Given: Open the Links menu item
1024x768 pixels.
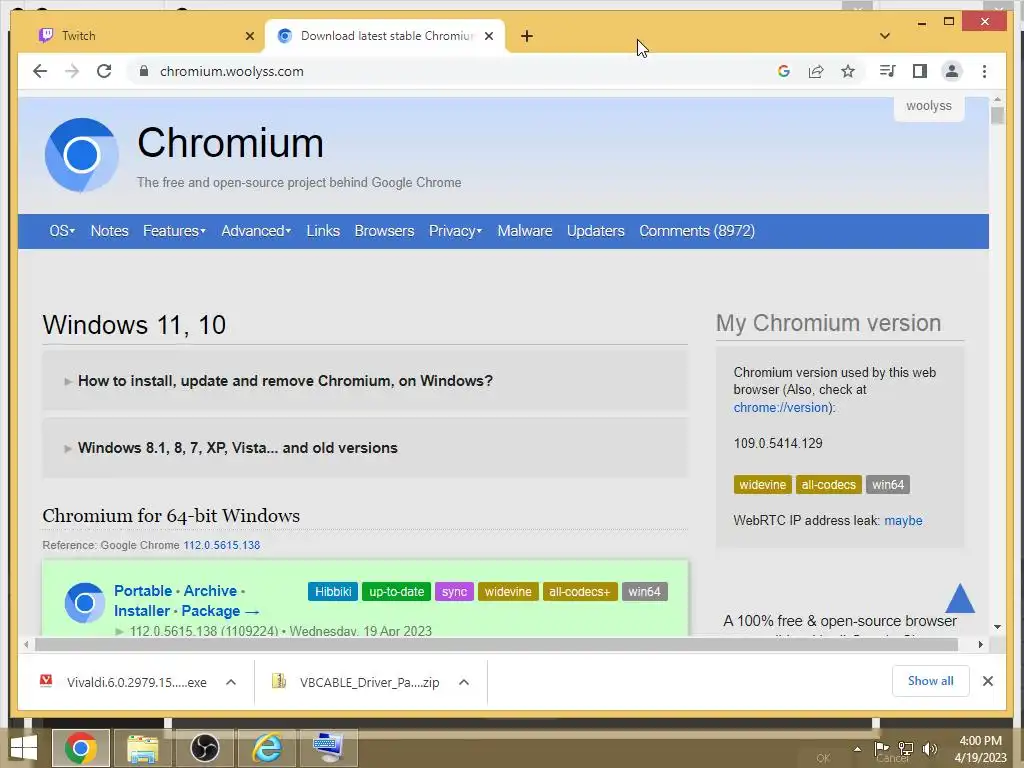Looking at the screenshot, I should click(x=323, y=231).
